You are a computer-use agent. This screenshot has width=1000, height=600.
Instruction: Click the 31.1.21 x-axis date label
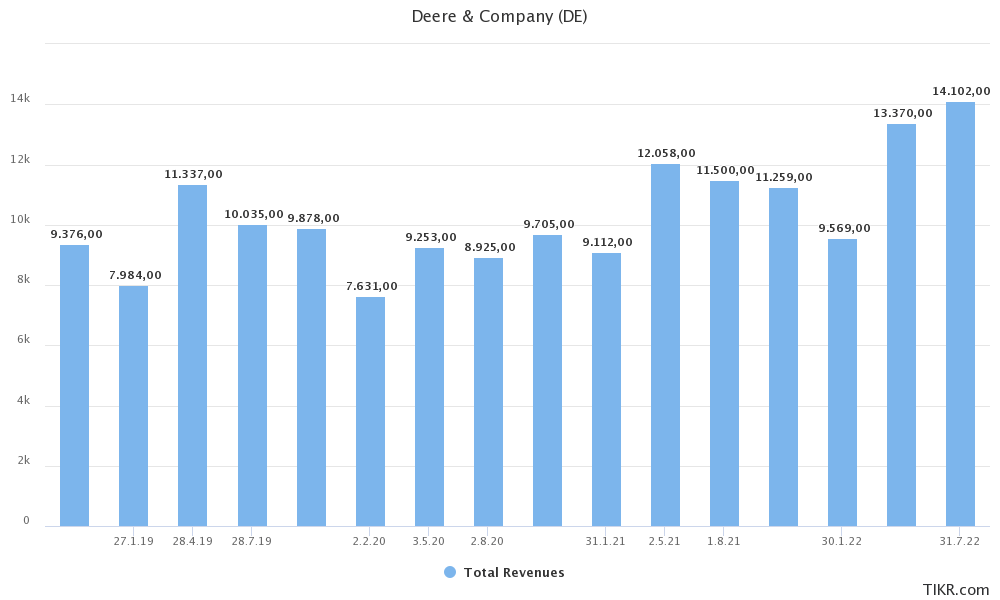(605, 541)
